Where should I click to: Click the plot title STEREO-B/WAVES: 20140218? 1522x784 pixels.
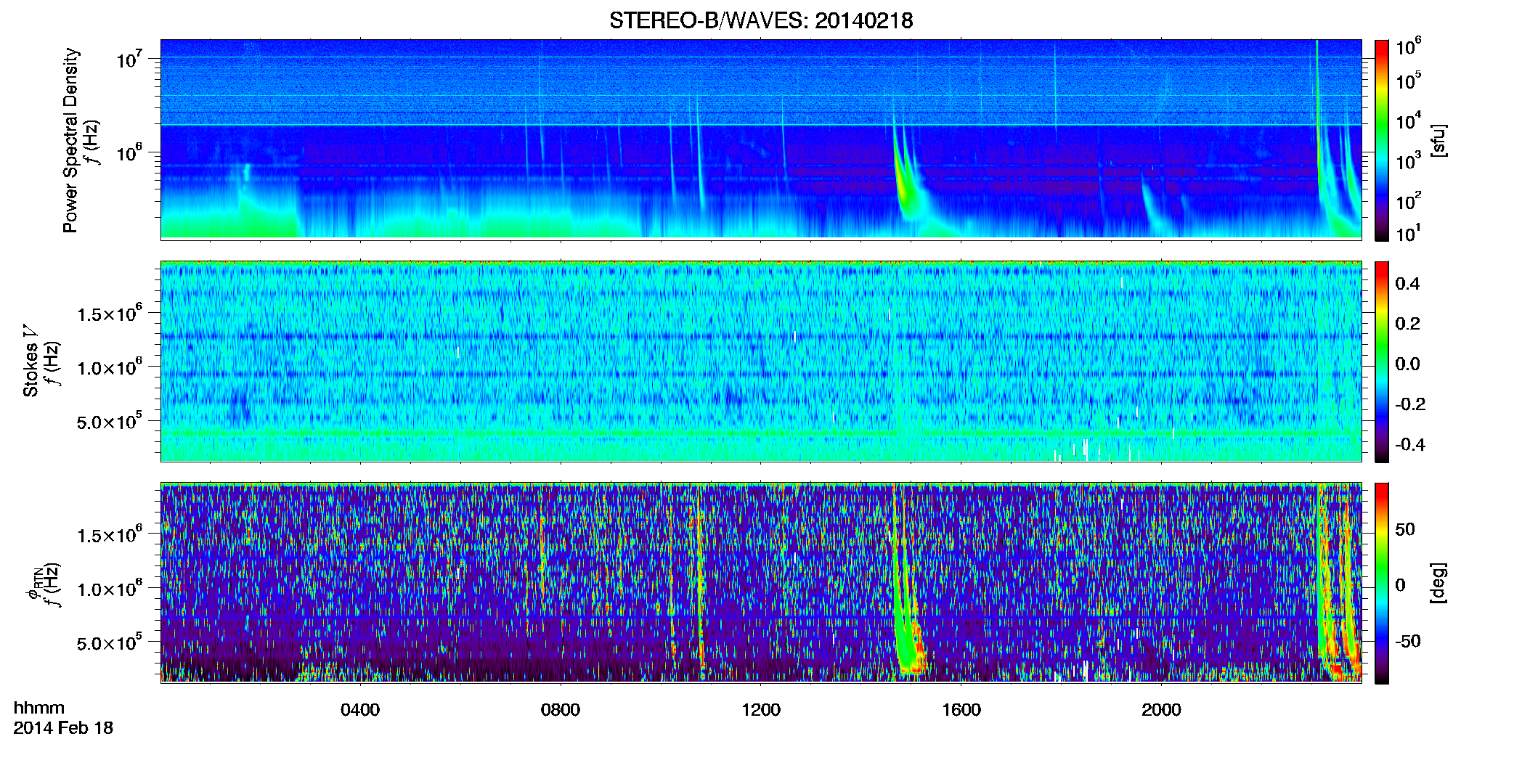(760, 21)
